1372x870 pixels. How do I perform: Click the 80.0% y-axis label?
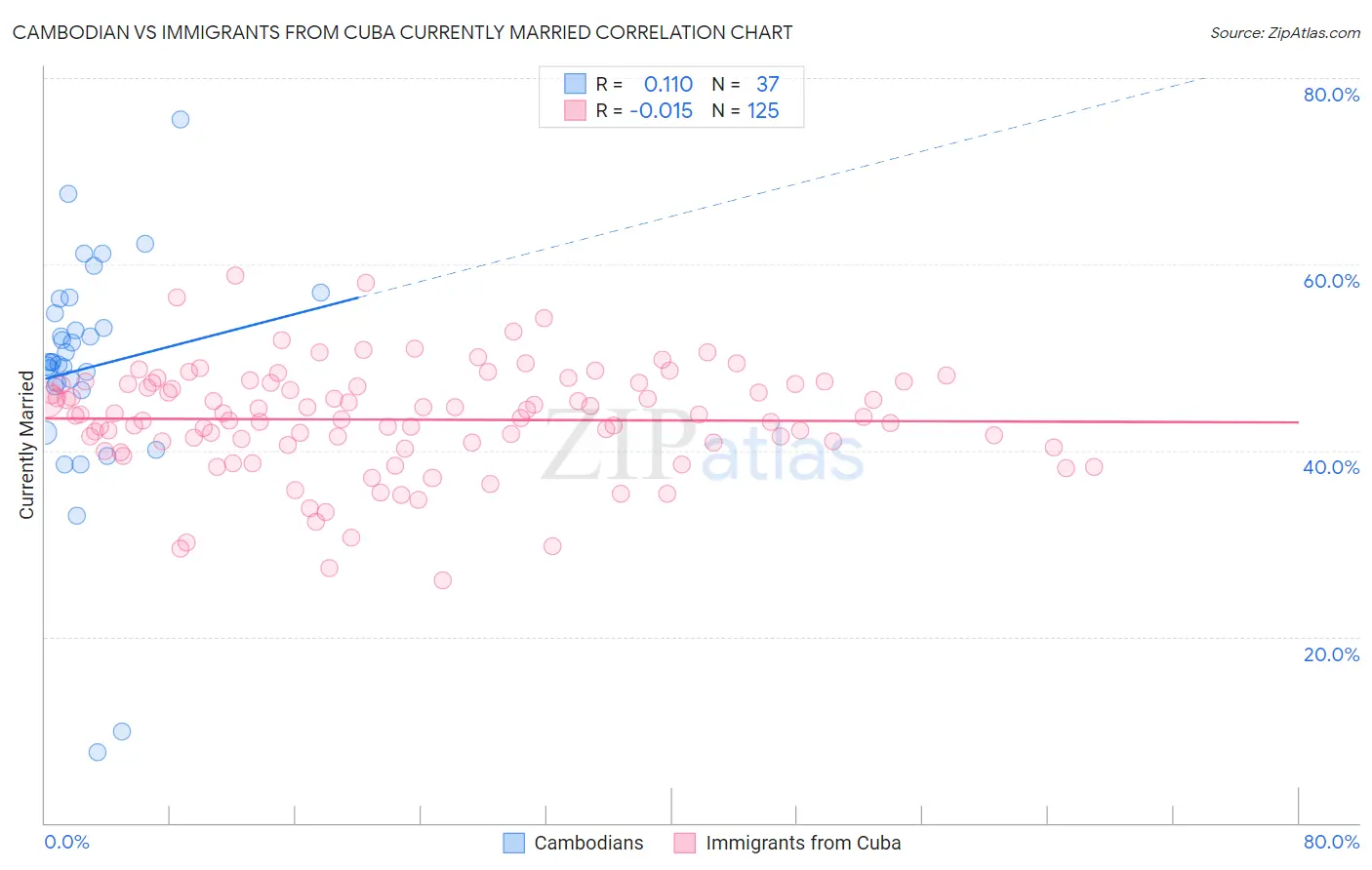pyautogui.click(x=1331, y=95)
